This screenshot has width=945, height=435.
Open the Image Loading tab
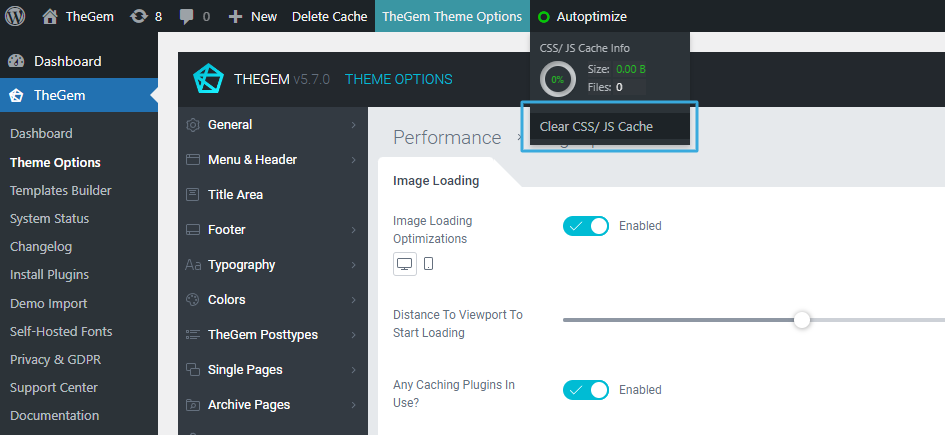click(436, 181)
